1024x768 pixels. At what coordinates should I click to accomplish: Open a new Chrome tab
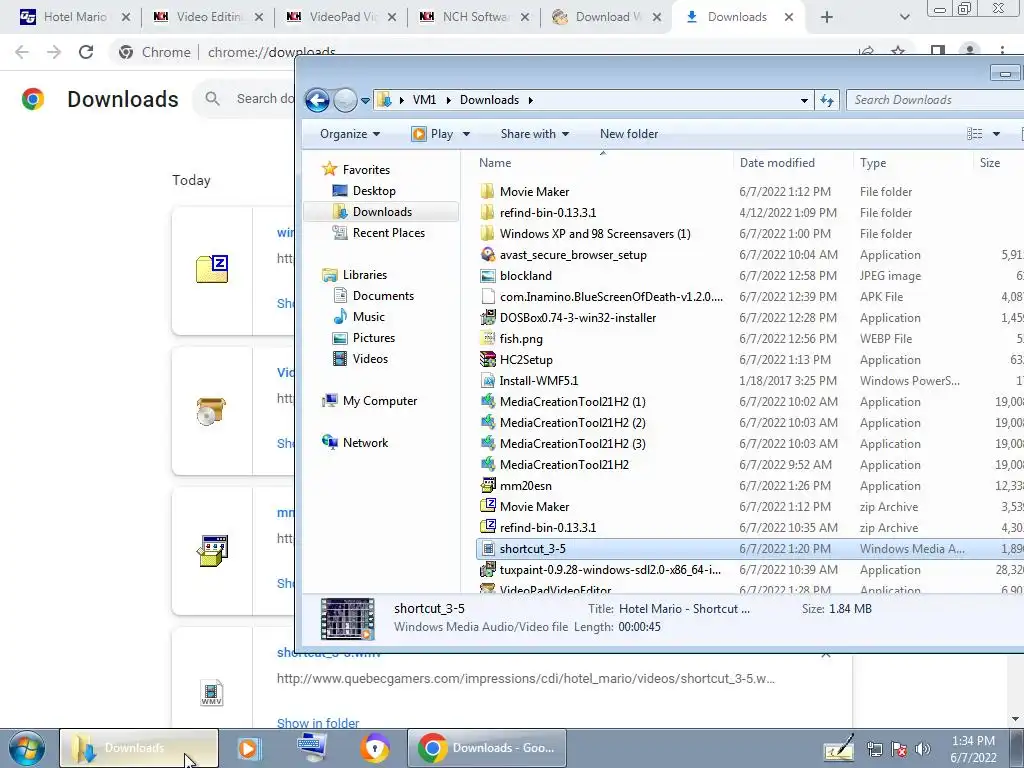click(x=827, y=18)
